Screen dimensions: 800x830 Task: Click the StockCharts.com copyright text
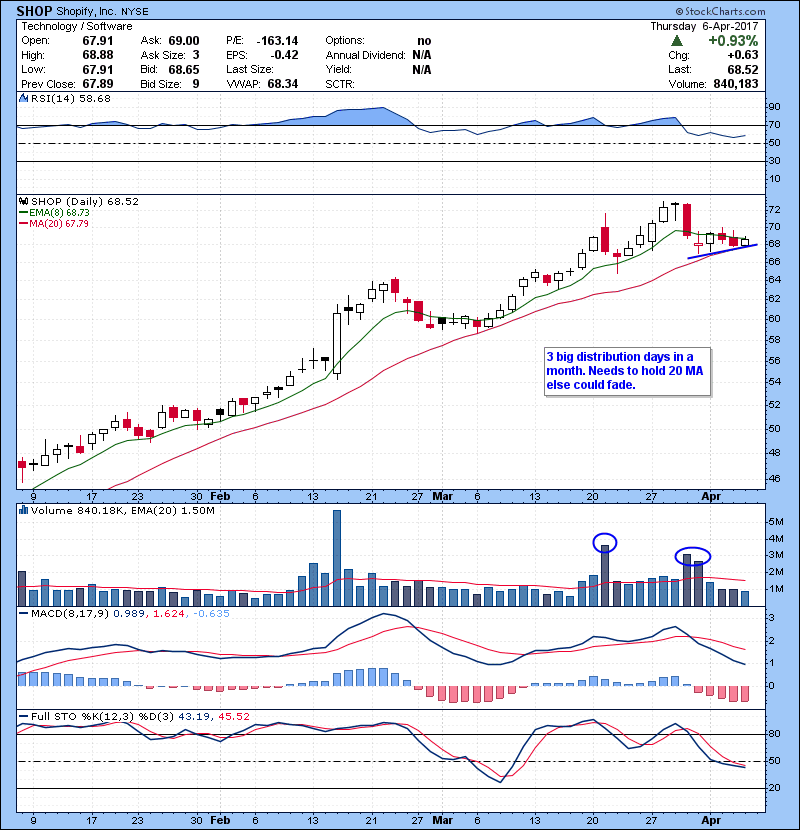(x=720, y=11)
